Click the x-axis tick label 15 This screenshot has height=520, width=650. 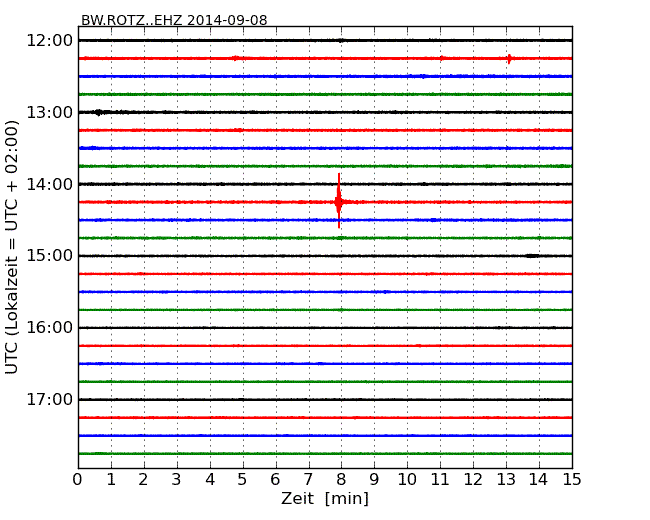pyautogui.click(x=572, y=480)
